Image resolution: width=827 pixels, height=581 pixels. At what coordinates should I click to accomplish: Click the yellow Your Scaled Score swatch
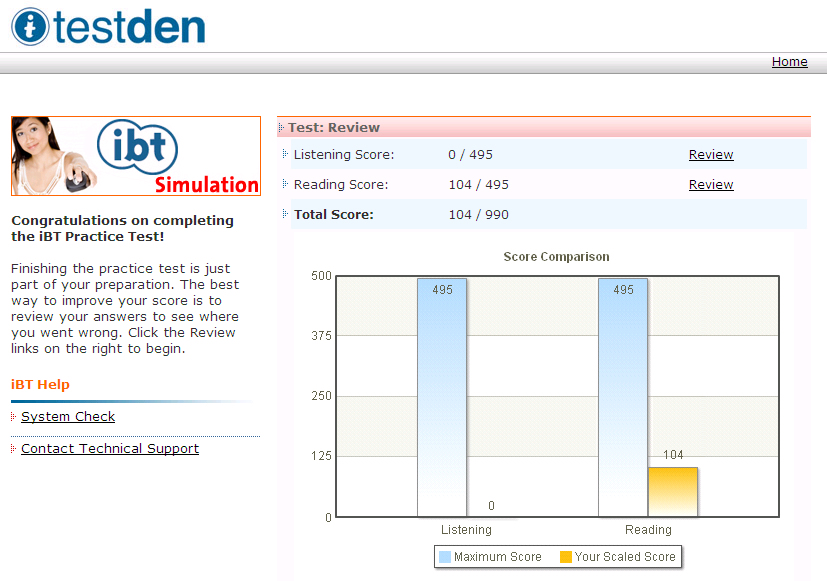(565, 557)
